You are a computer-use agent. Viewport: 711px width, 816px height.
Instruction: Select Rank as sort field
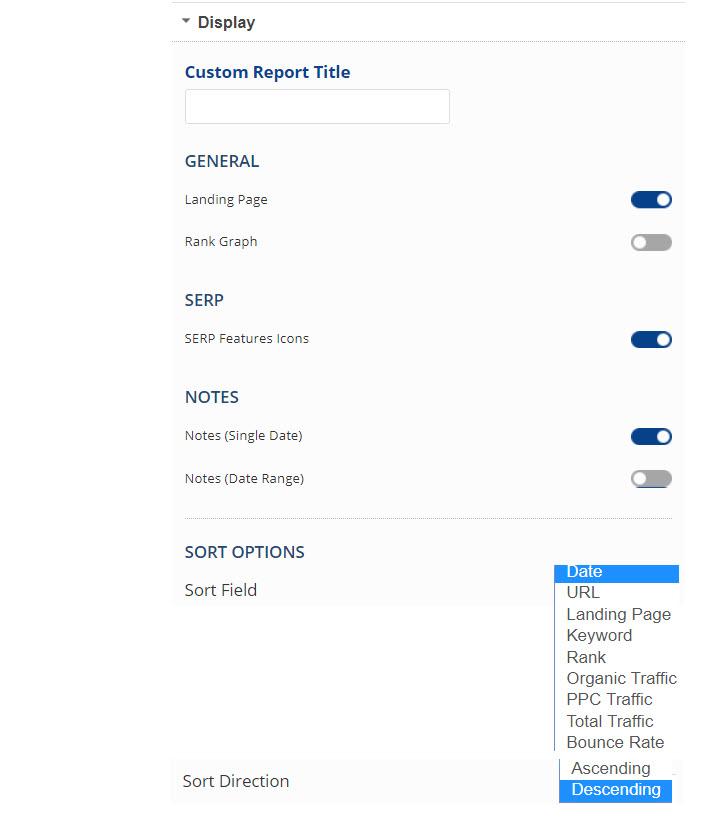[x=586, y=657]
